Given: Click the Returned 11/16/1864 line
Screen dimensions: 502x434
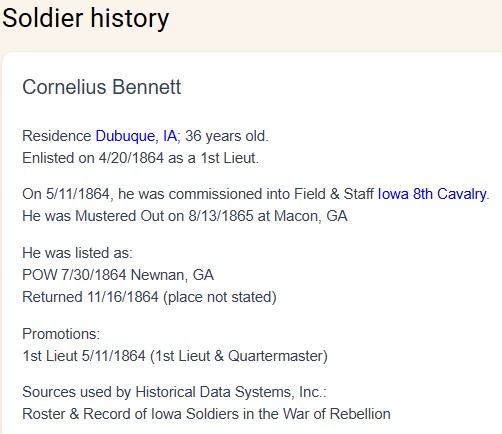Looking at the screenshot, I should pos(149,297).
